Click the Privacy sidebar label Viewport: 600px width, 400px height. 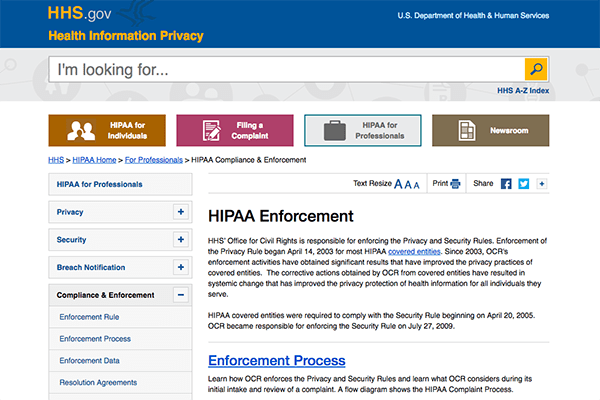click(x=70, y=212)
